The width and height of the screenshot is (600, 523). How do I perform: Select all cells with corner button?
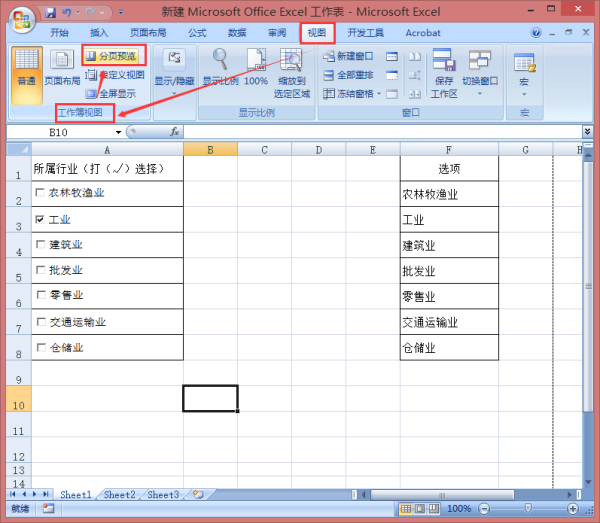19,149
